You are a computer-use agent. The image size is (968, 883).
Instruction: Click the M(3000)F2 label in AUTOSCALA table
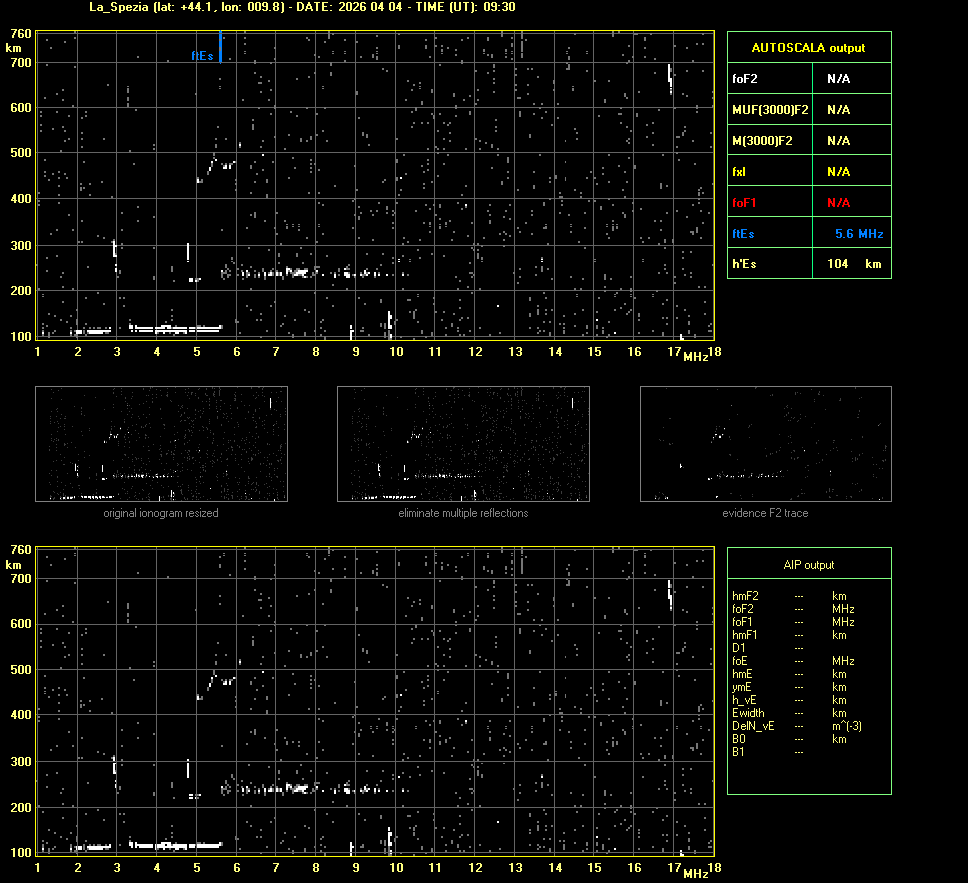click(x=762, y=141)
